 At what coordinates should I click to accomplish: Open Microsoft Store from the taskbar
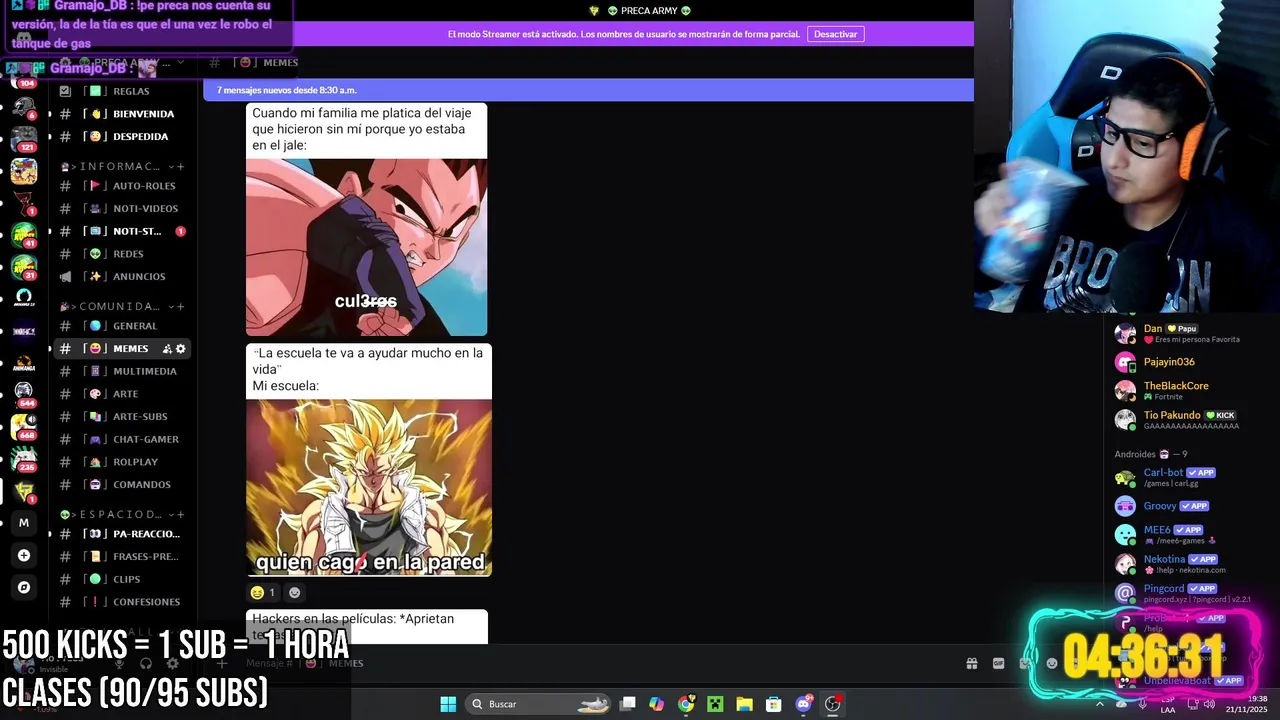773,704
